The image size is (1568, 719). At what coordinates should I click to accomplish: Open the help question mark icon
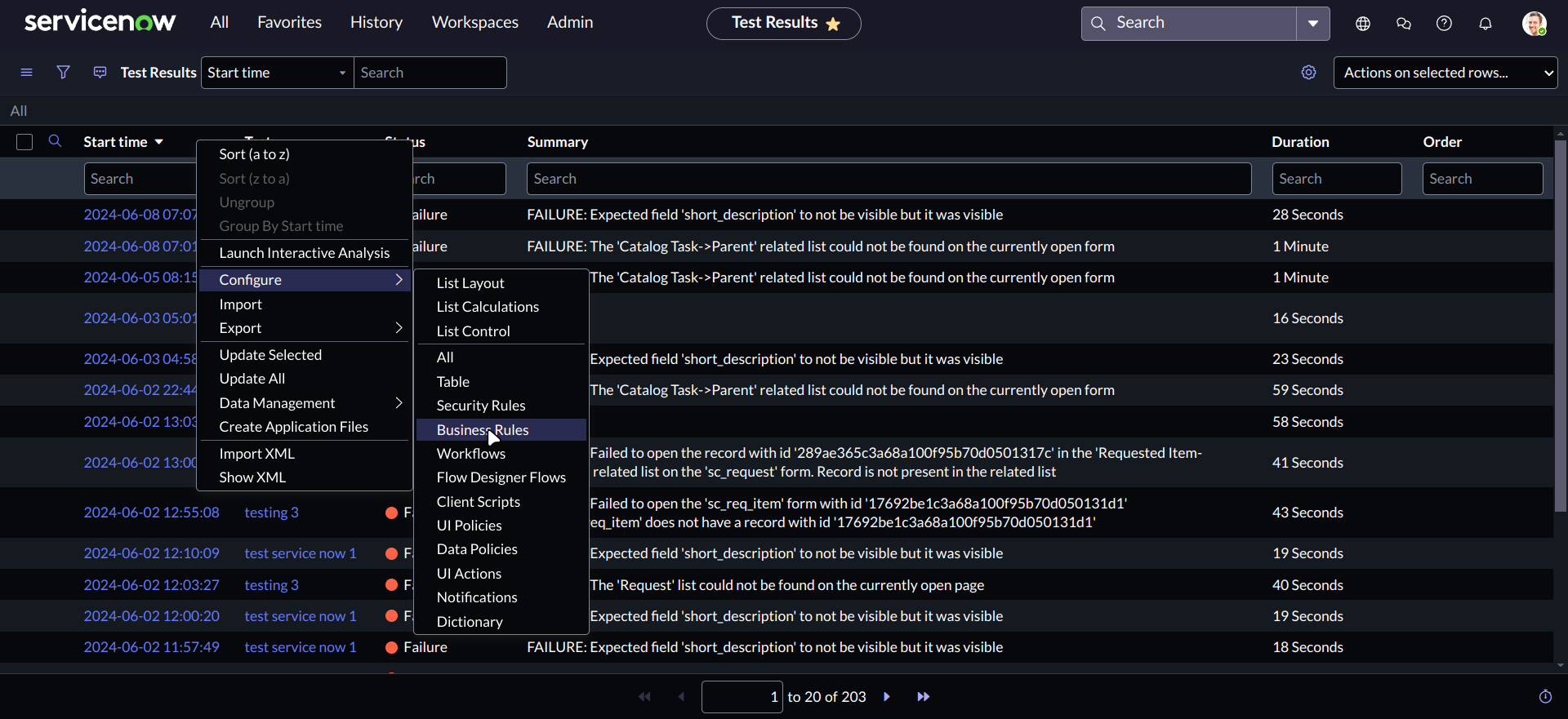(1444, 24)
